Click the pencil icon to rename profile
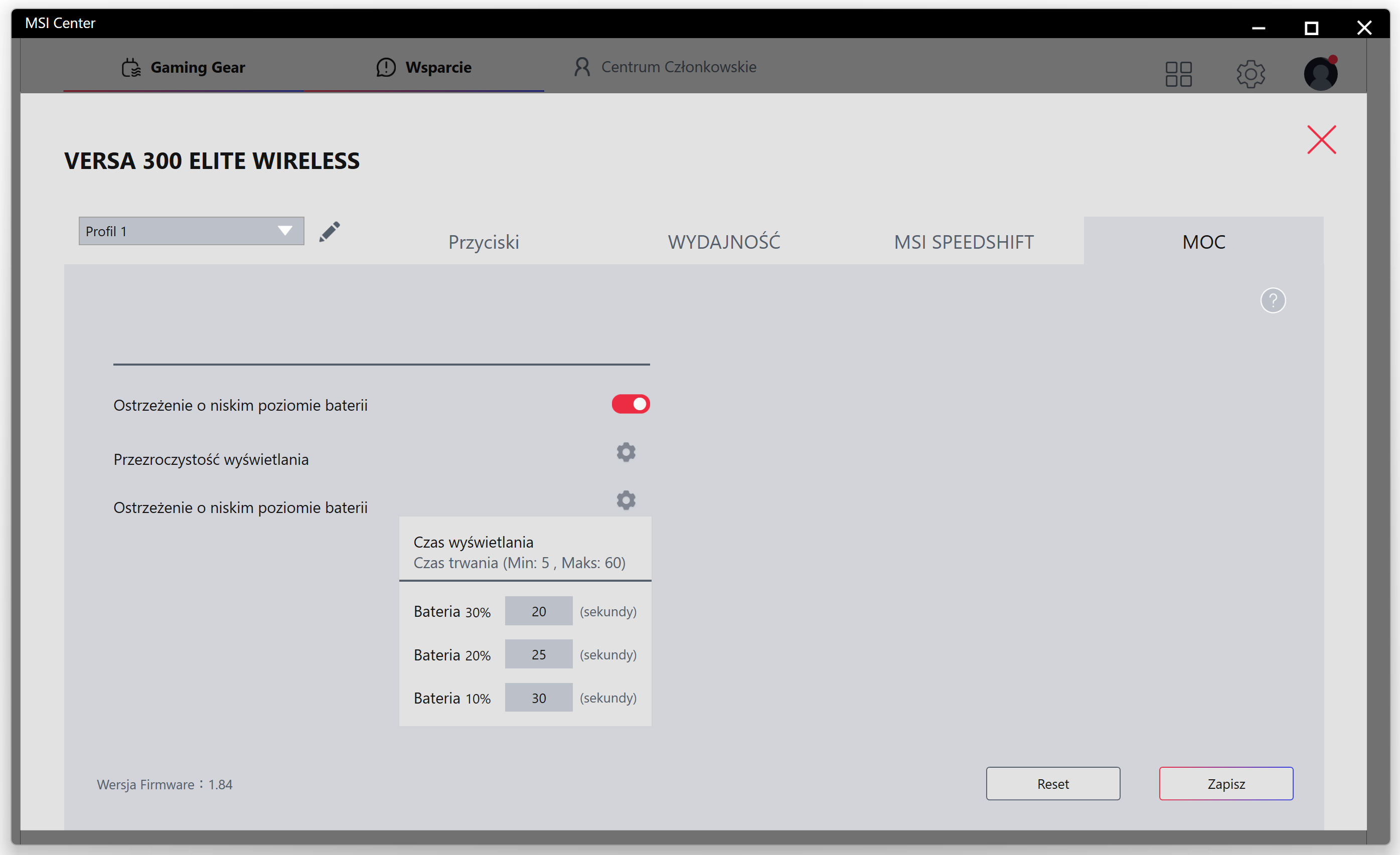The width and height of the screenshot is (1400, 855). [329, 232]
